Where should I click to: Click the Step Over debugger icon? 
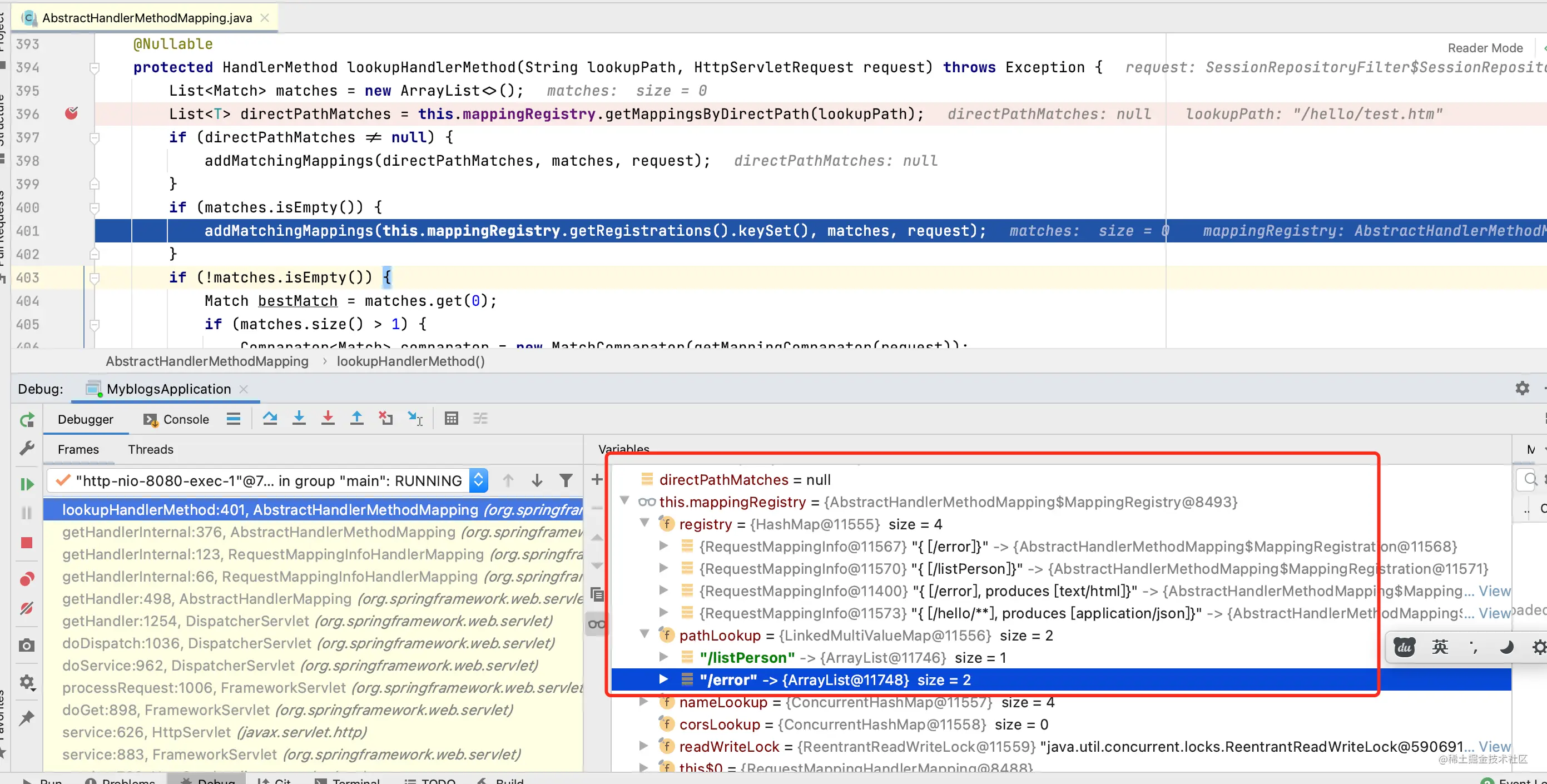pyautogui.click(x=270, y=419)
